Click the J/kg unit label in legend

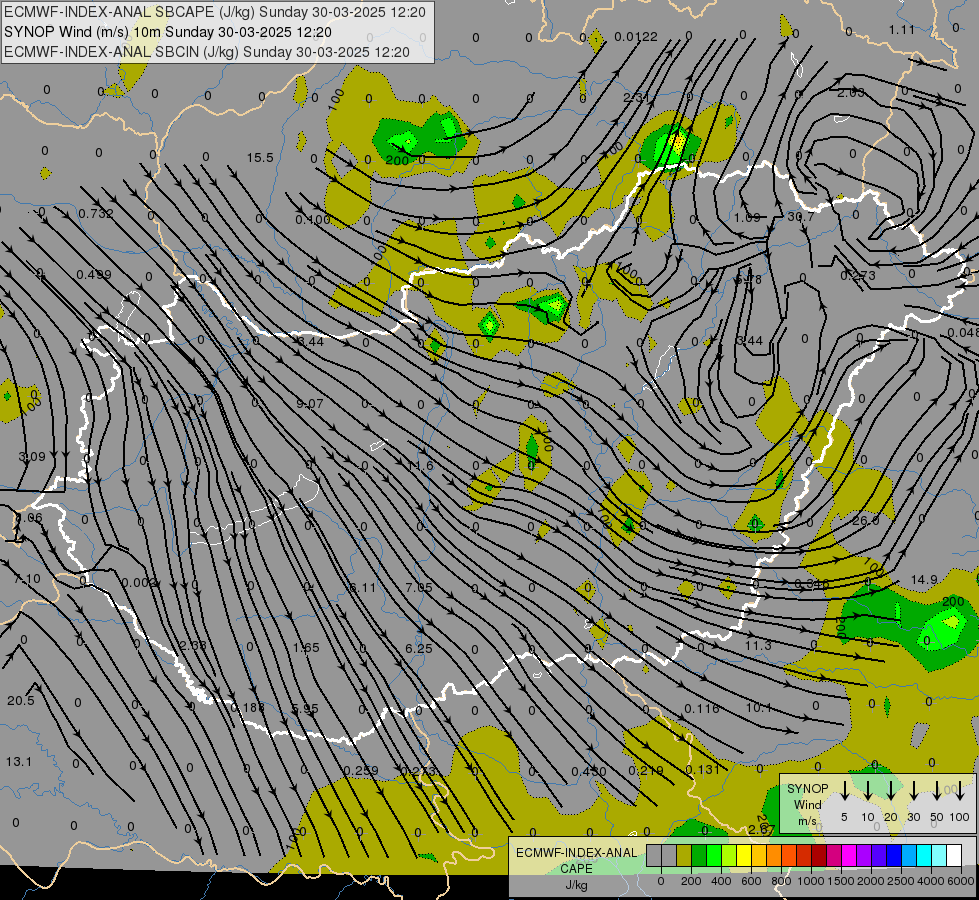click(x=576, y=884)
